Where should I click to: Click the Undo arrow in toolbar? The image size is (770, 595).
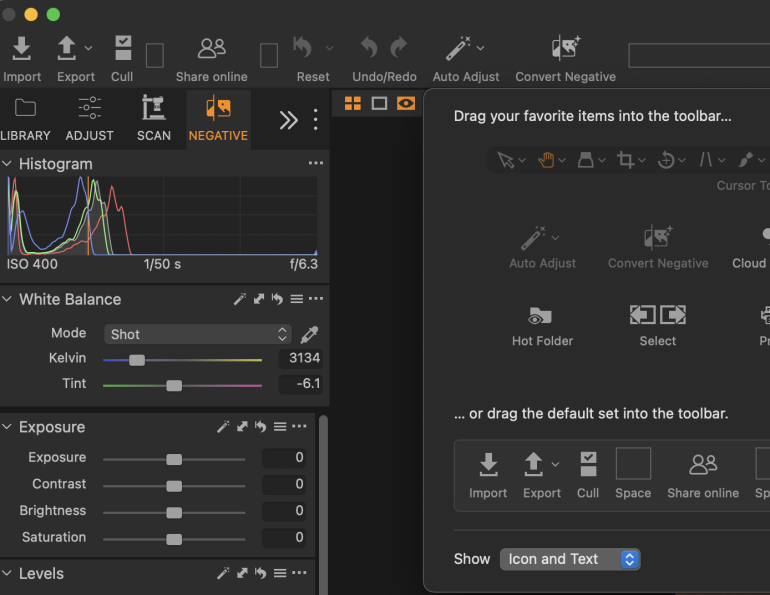(x=369, y=48)
